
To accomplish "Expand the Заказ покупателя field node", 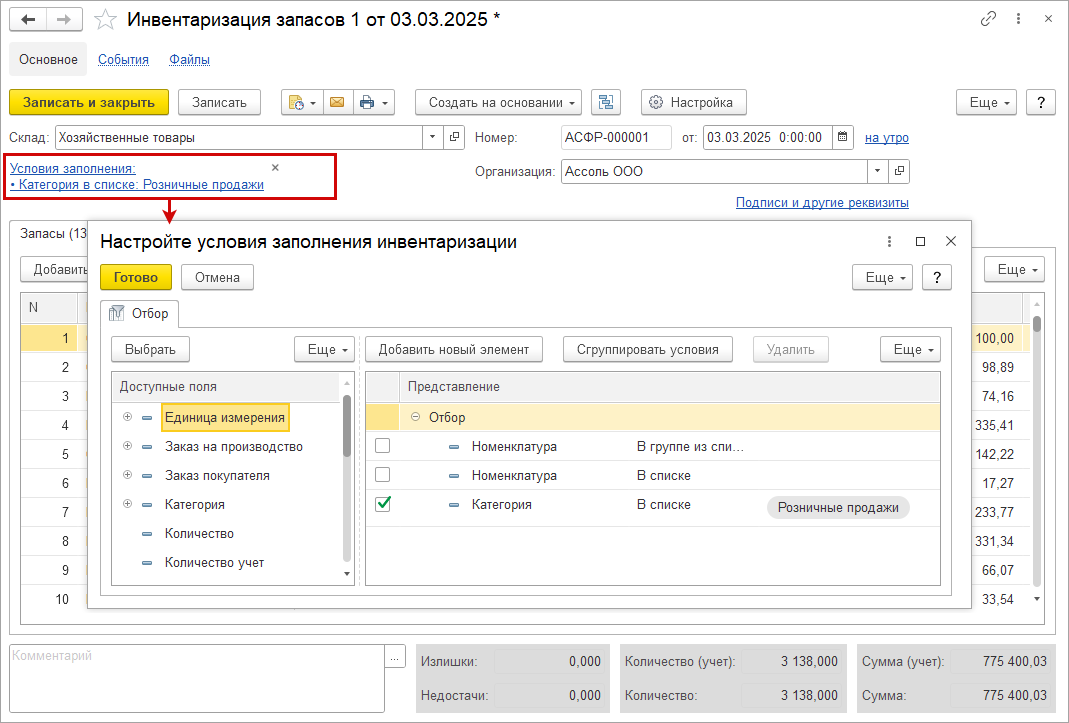I will (127, 475).
